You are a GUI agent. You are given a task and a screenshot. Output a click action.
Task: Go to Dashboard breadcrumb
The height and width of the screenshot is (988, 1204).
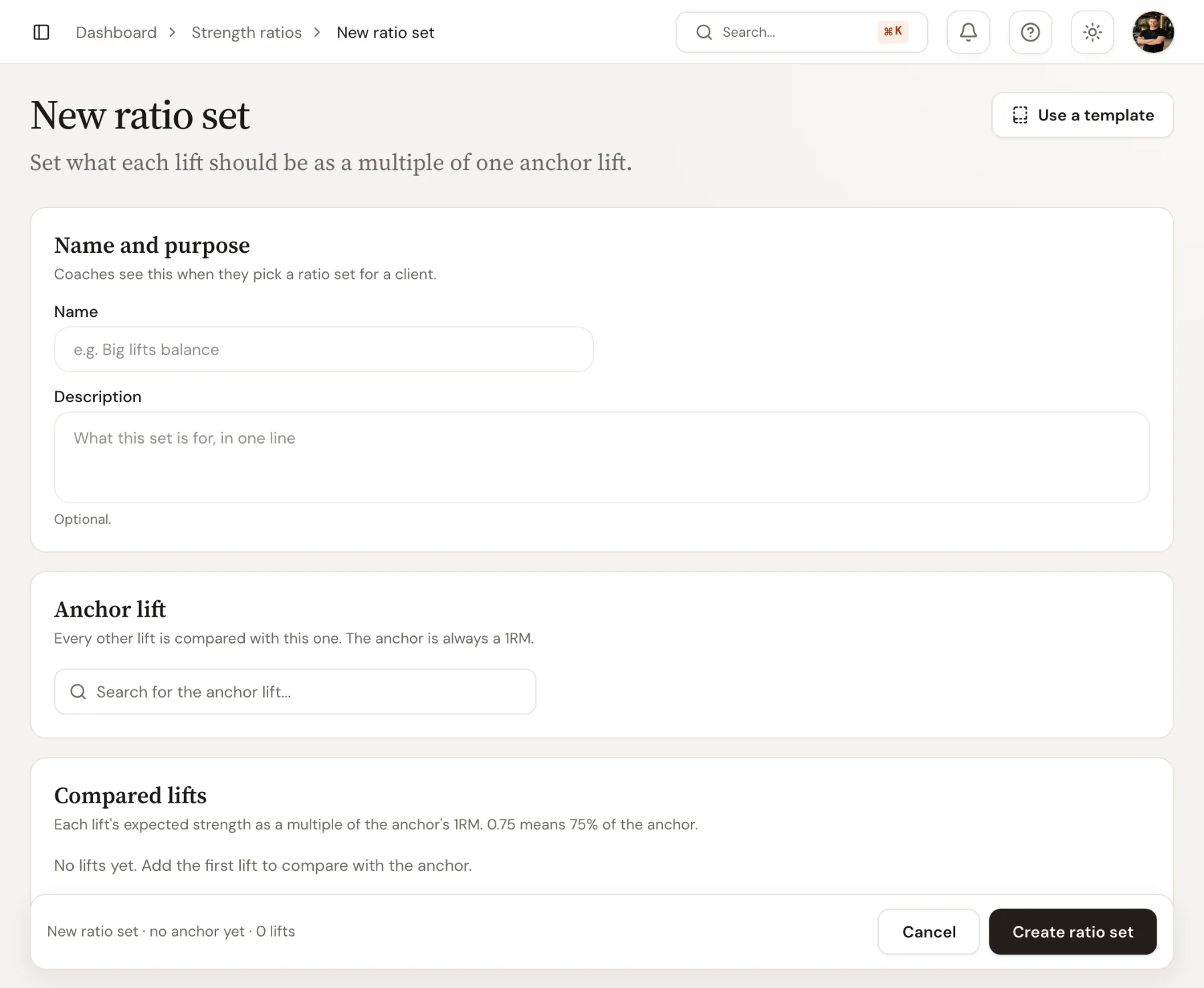pos(116,32)
